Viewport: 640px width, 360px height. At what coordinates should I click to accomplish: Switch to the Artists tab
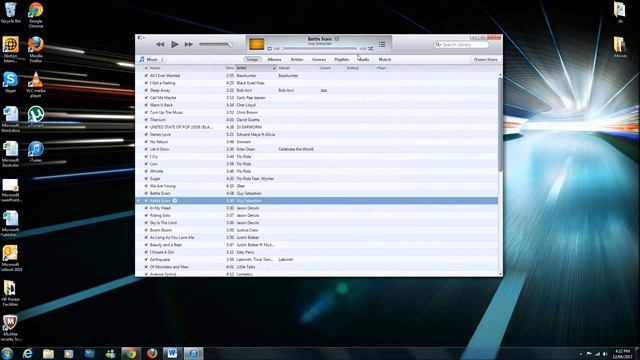(x=297, y=60)
